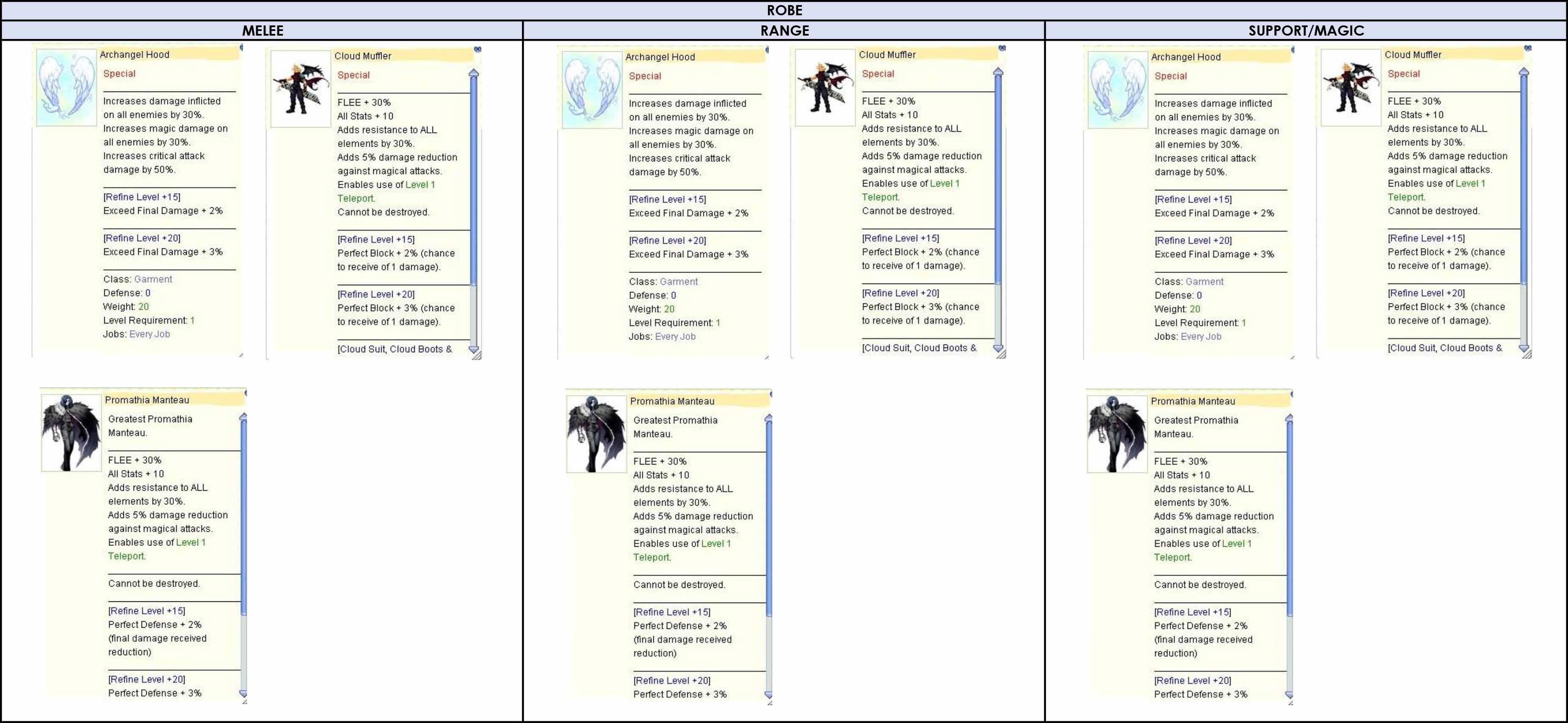Click Cloud Muffler title in RANGE column
1568x723 pixels.
887,54
